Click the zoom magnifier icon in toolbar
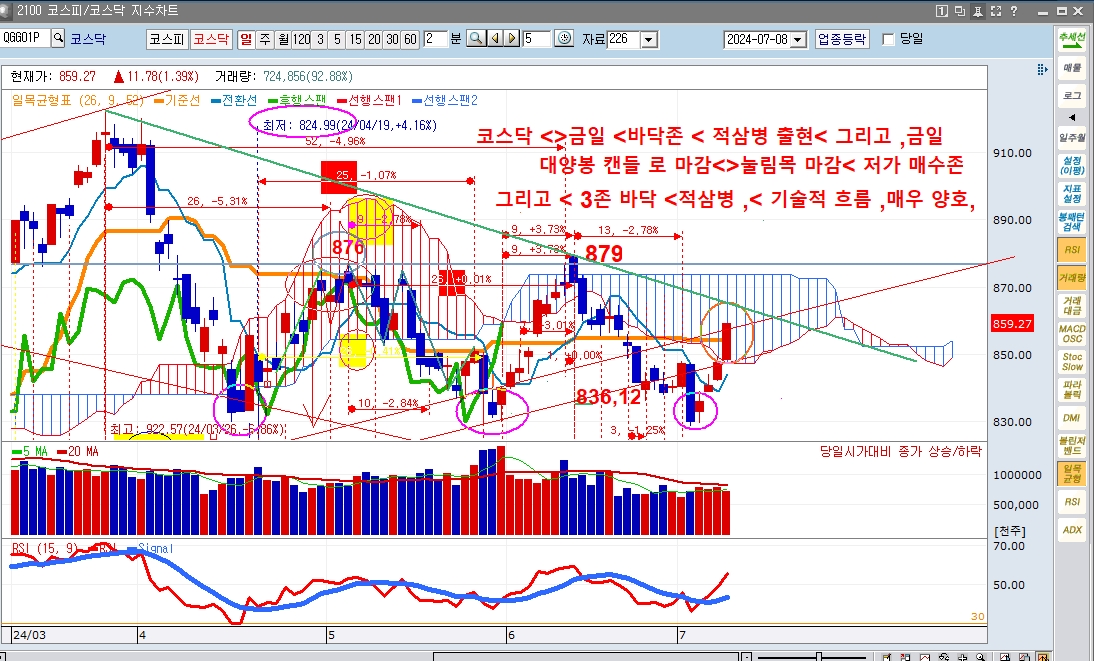 click(x=476, y=39)
